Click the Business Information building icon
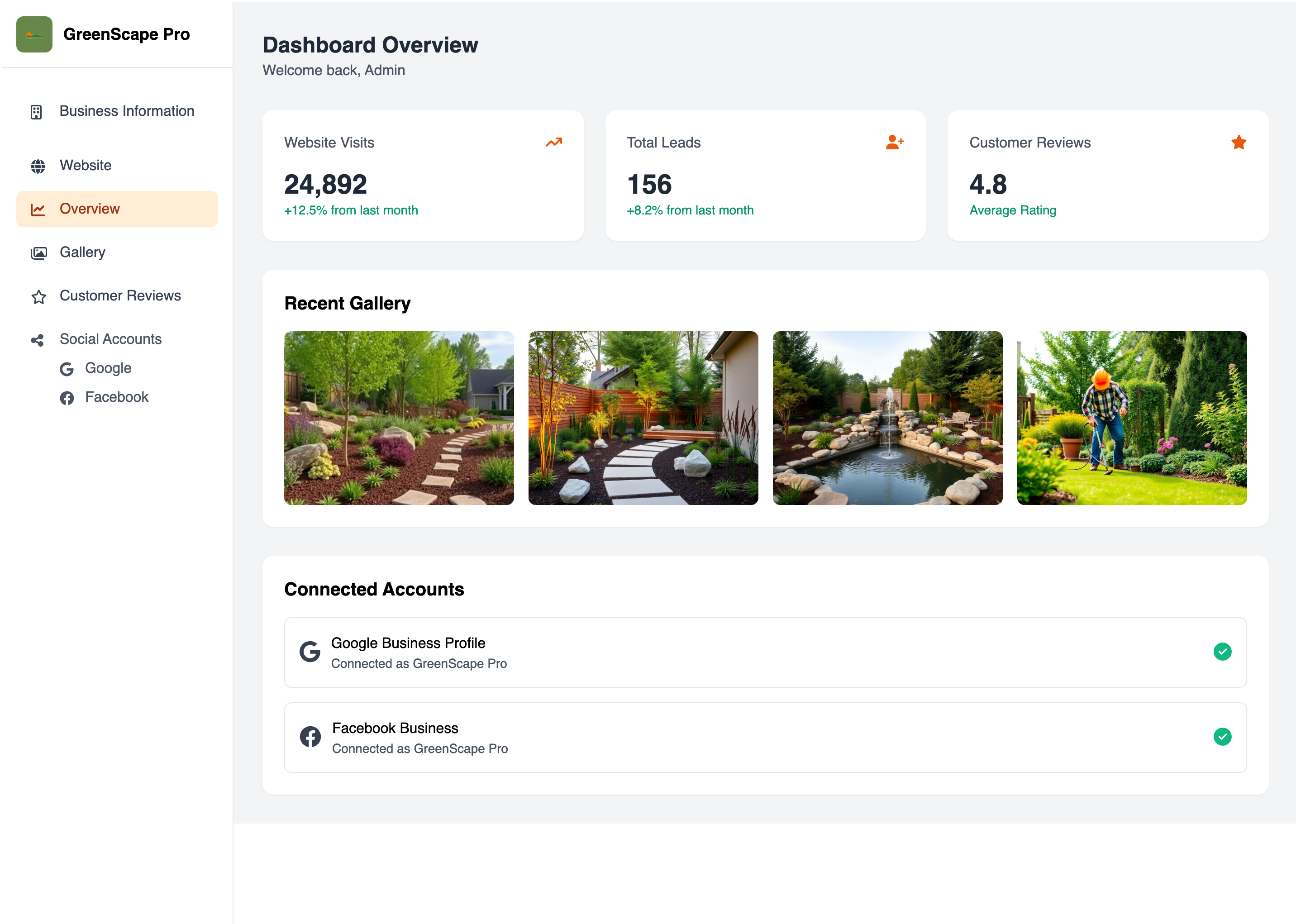Screen dimensions: 1296x924 coord(36,112)
